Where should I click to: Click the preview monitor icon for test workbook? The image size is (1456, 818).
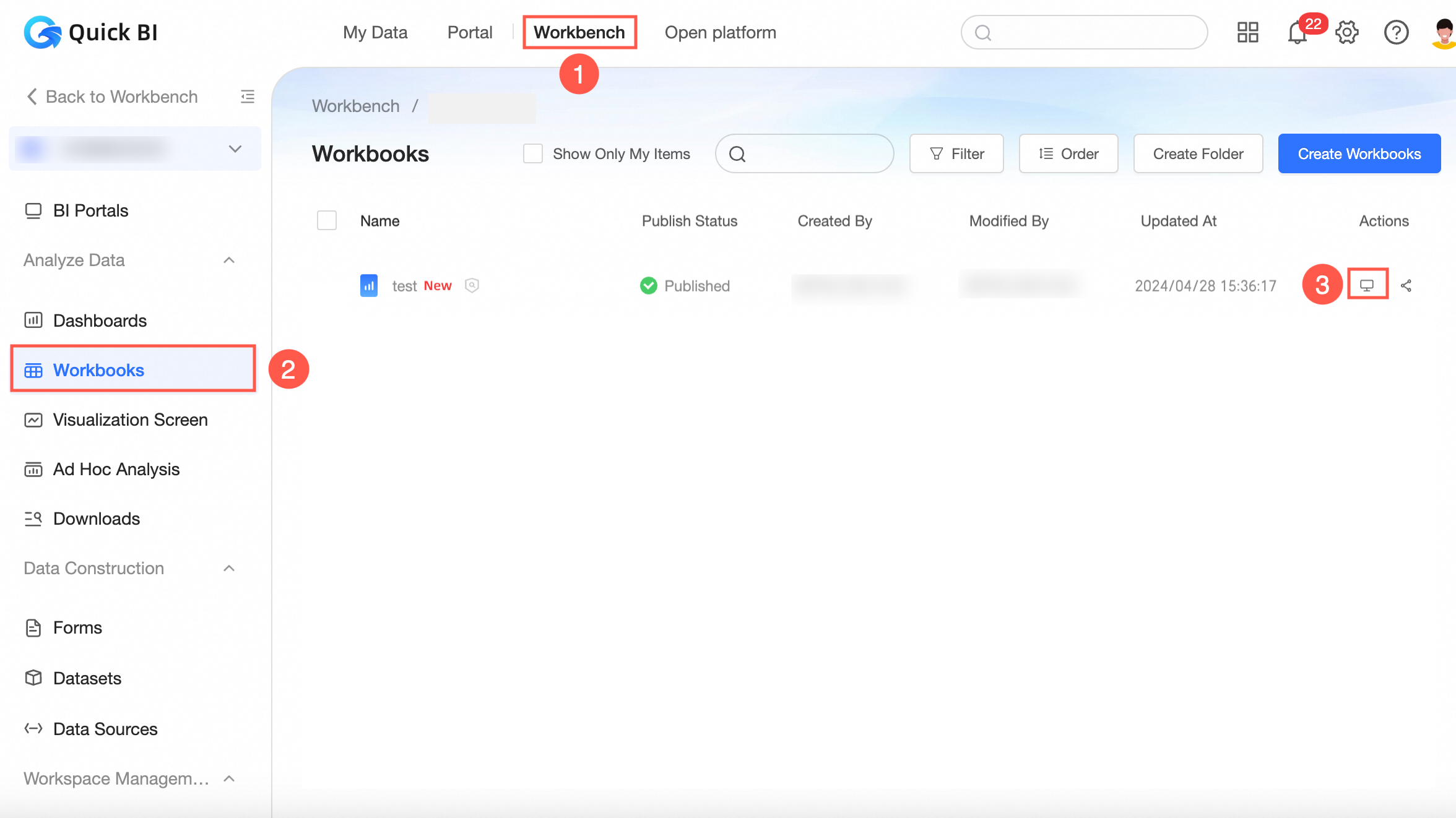coord(1367,285)
